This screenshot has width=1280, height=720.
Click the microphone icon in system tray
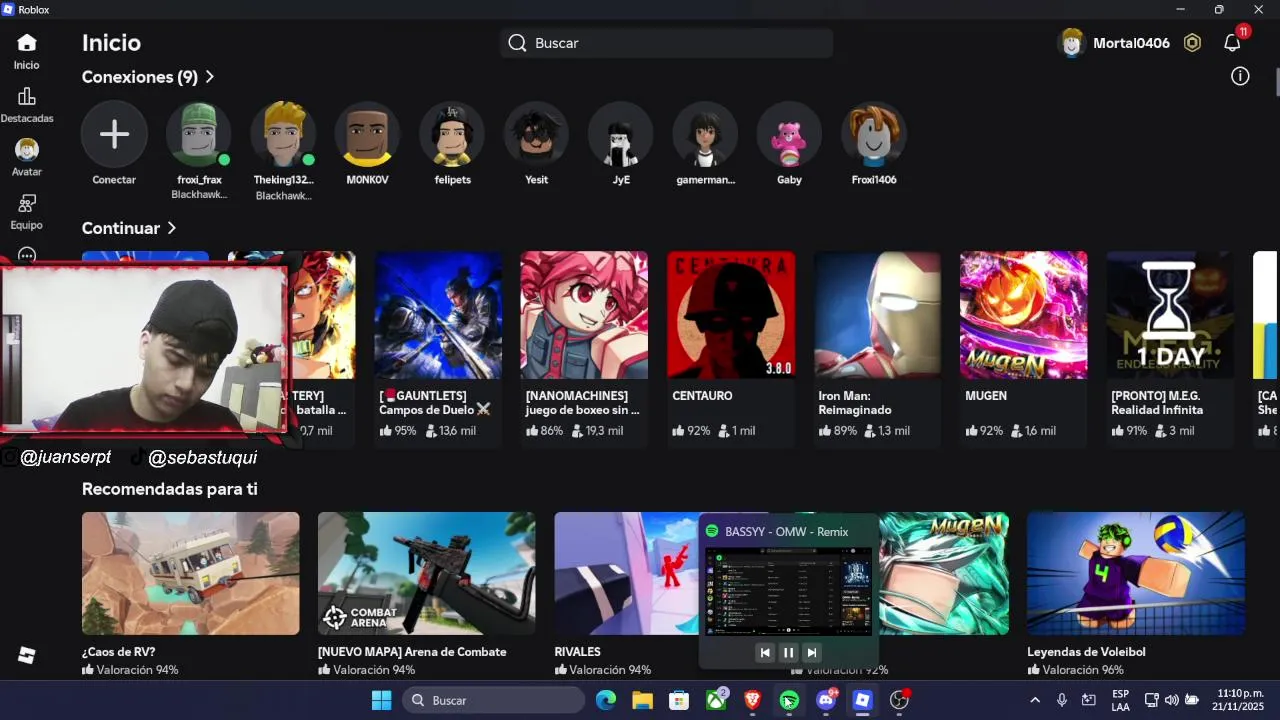1062,700
